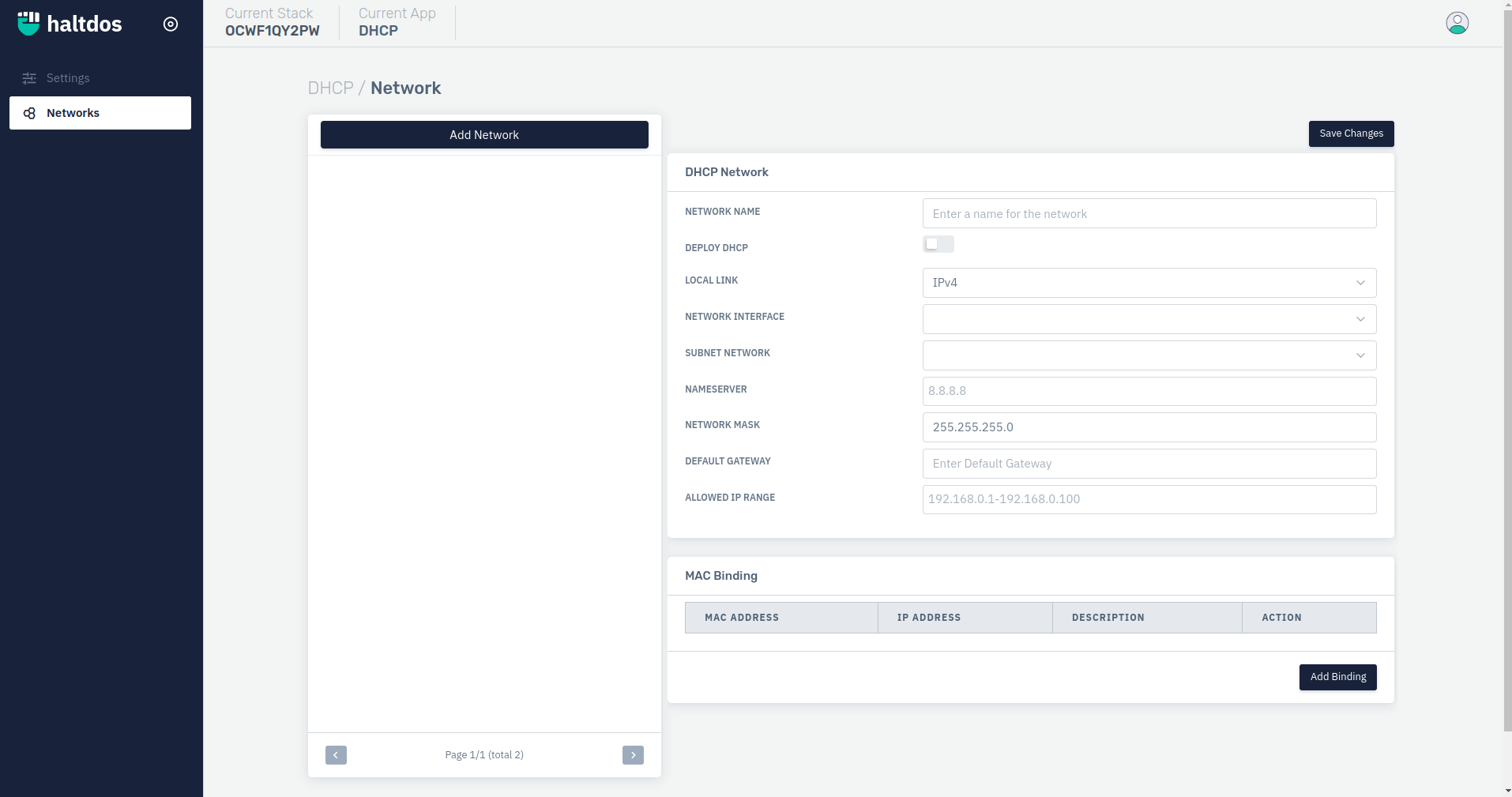The height and width of the screenshot is (797, 1512).
Task: Click the Allowed IP Range field
Action: (x=1149, y=499)
